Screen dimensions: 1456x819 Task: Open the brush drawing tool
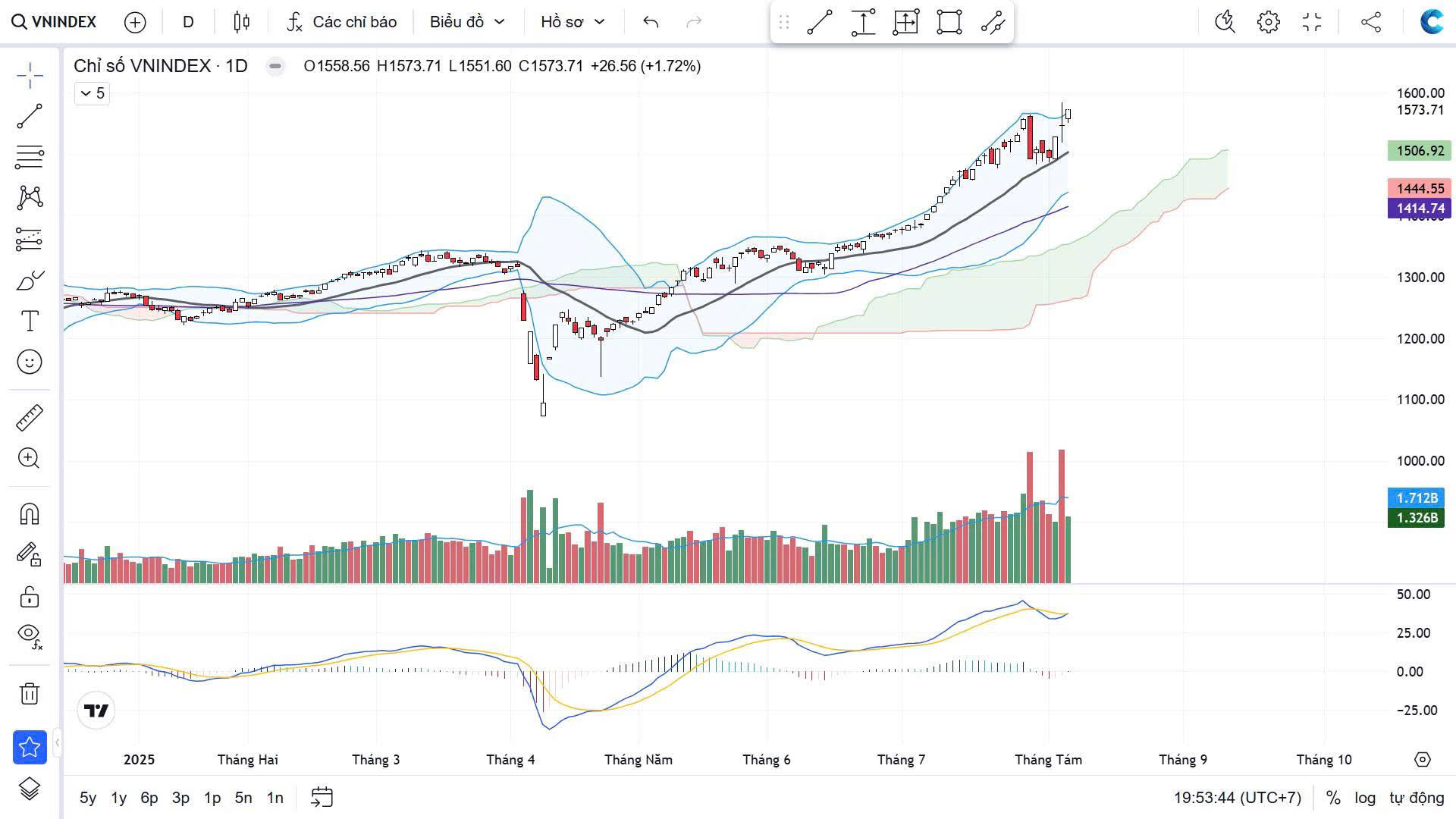click(x=30, y=281)
